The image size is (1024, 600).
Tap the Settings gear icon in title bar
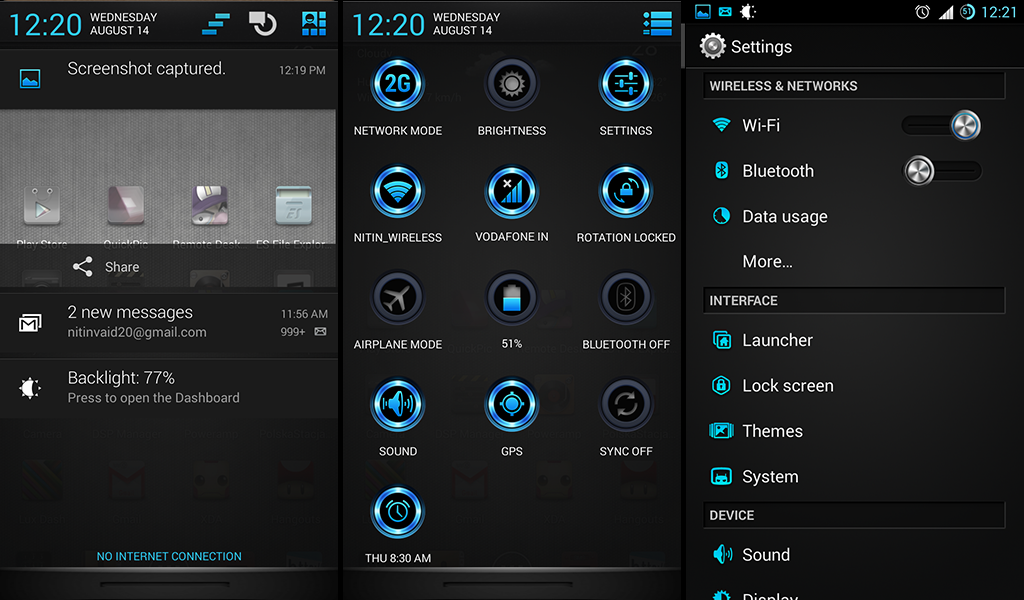(x=712, y=46)
